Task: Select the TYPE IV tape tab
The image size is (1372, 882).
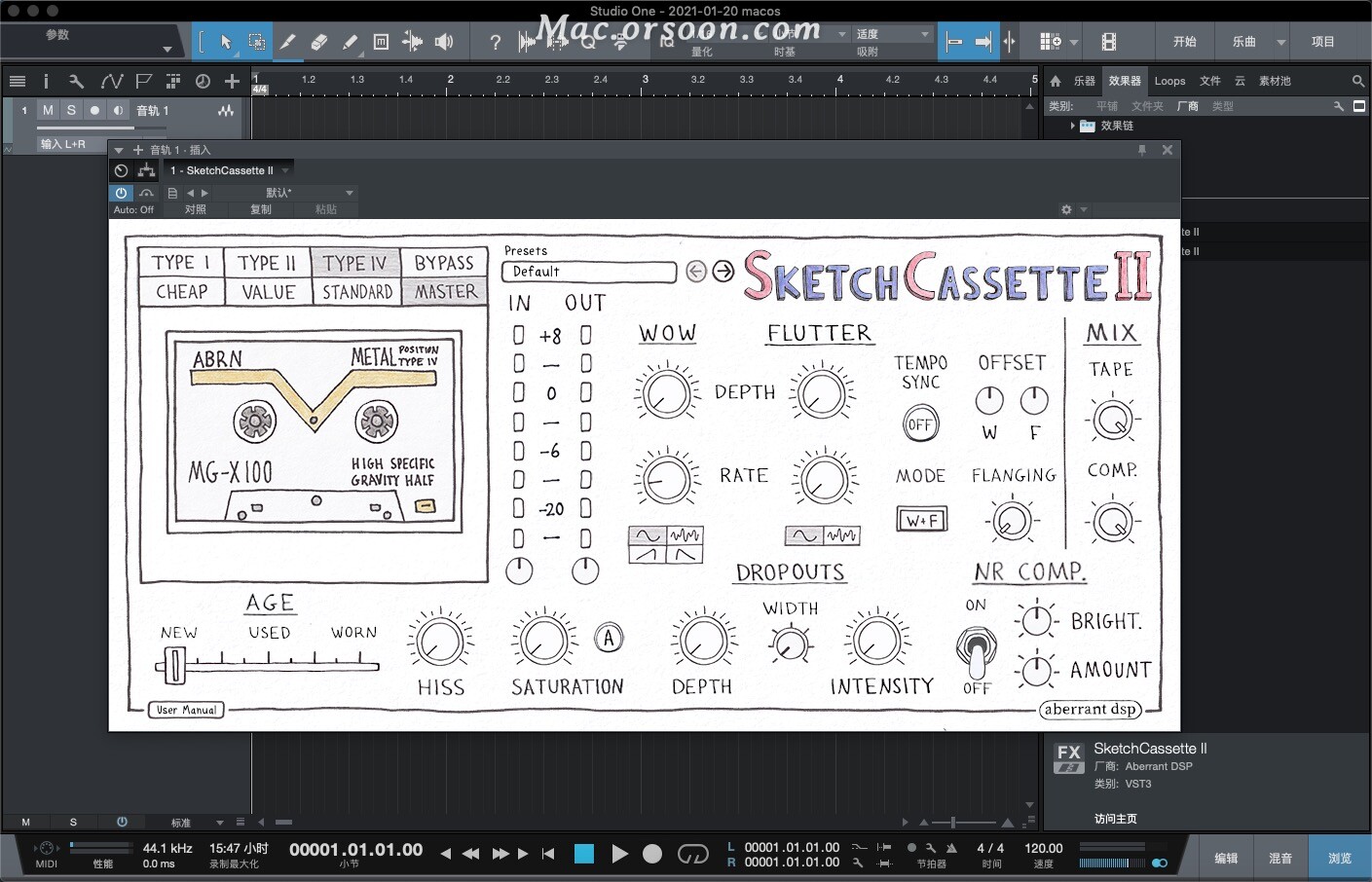Action: 355,263
